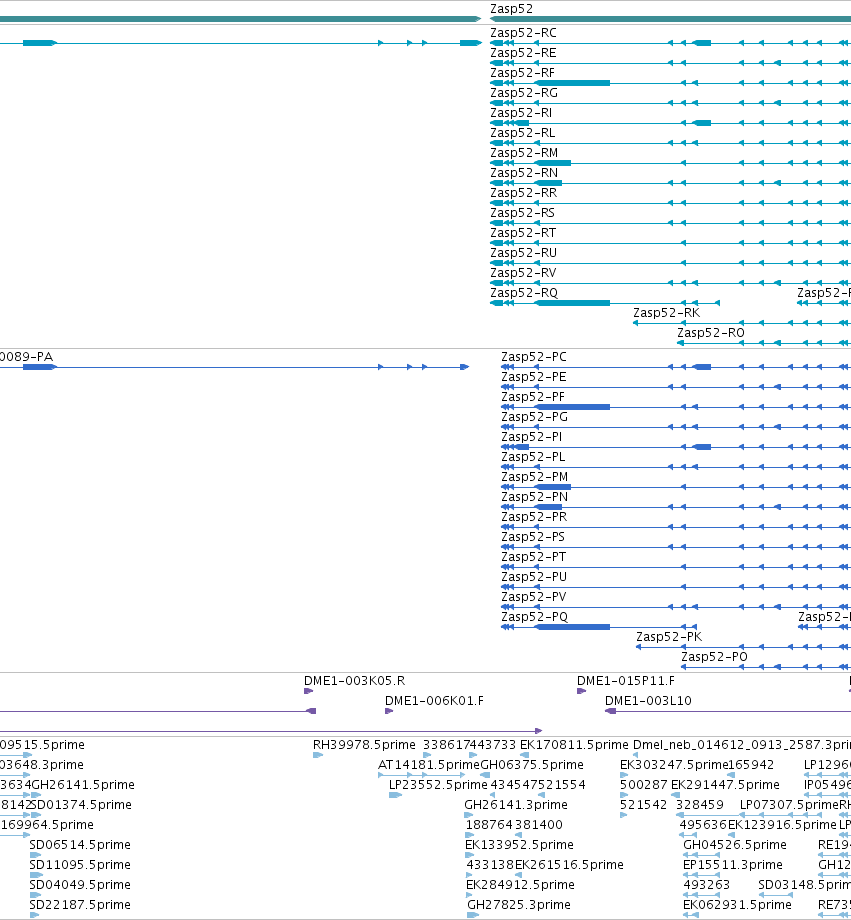Click the LP23552.5prime EST label

coord(438,784)
